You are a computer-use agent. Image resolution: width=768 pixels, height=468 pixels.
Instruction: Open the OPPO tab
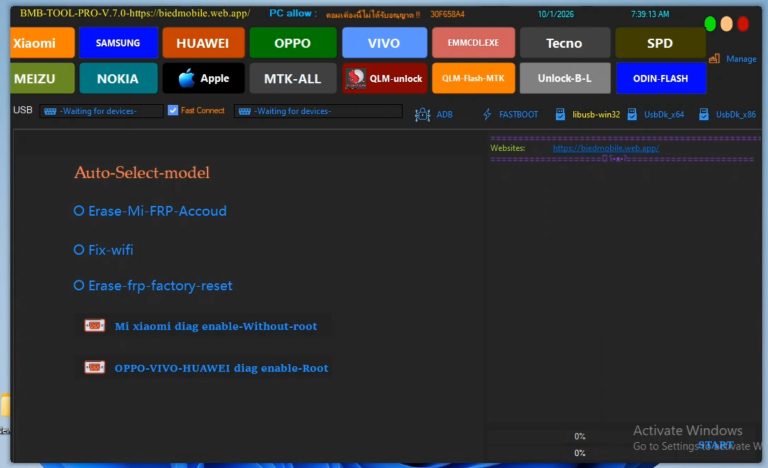tap(292, 43)
